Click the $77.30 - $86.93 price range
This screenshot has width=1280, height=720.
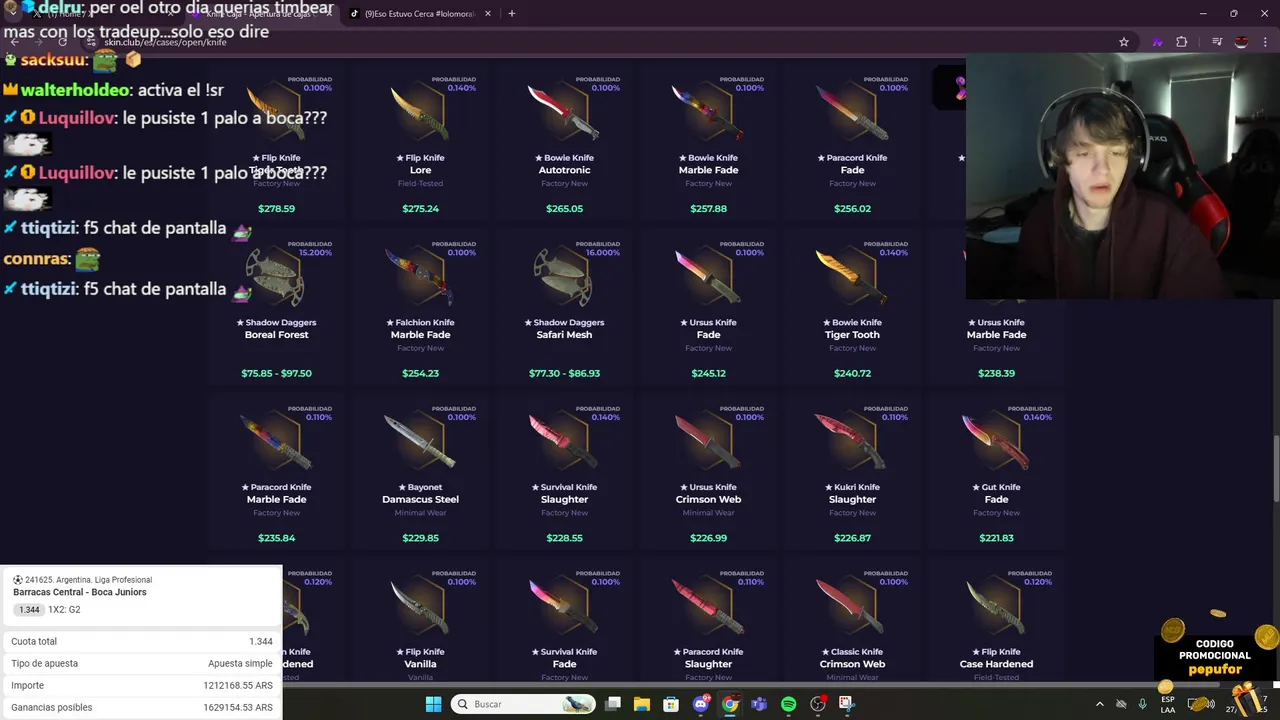[564, 373]
